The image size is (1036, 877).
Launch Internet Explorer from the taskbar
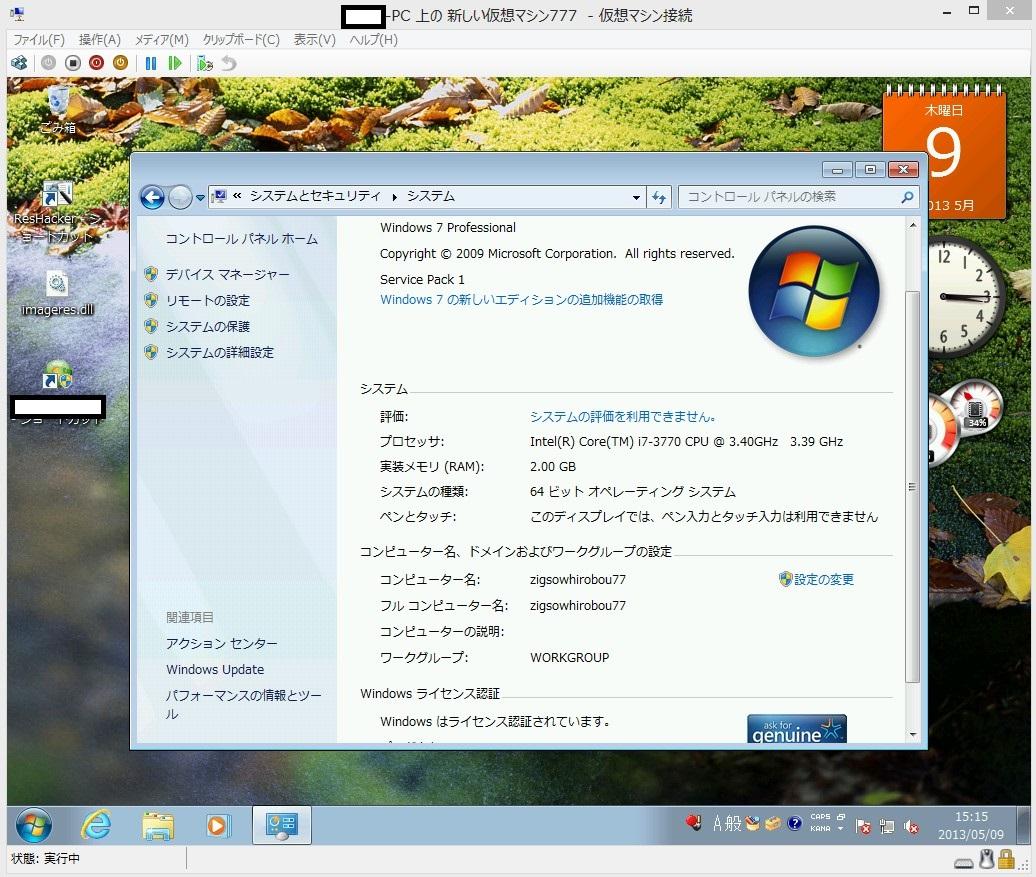pos(96,825)
